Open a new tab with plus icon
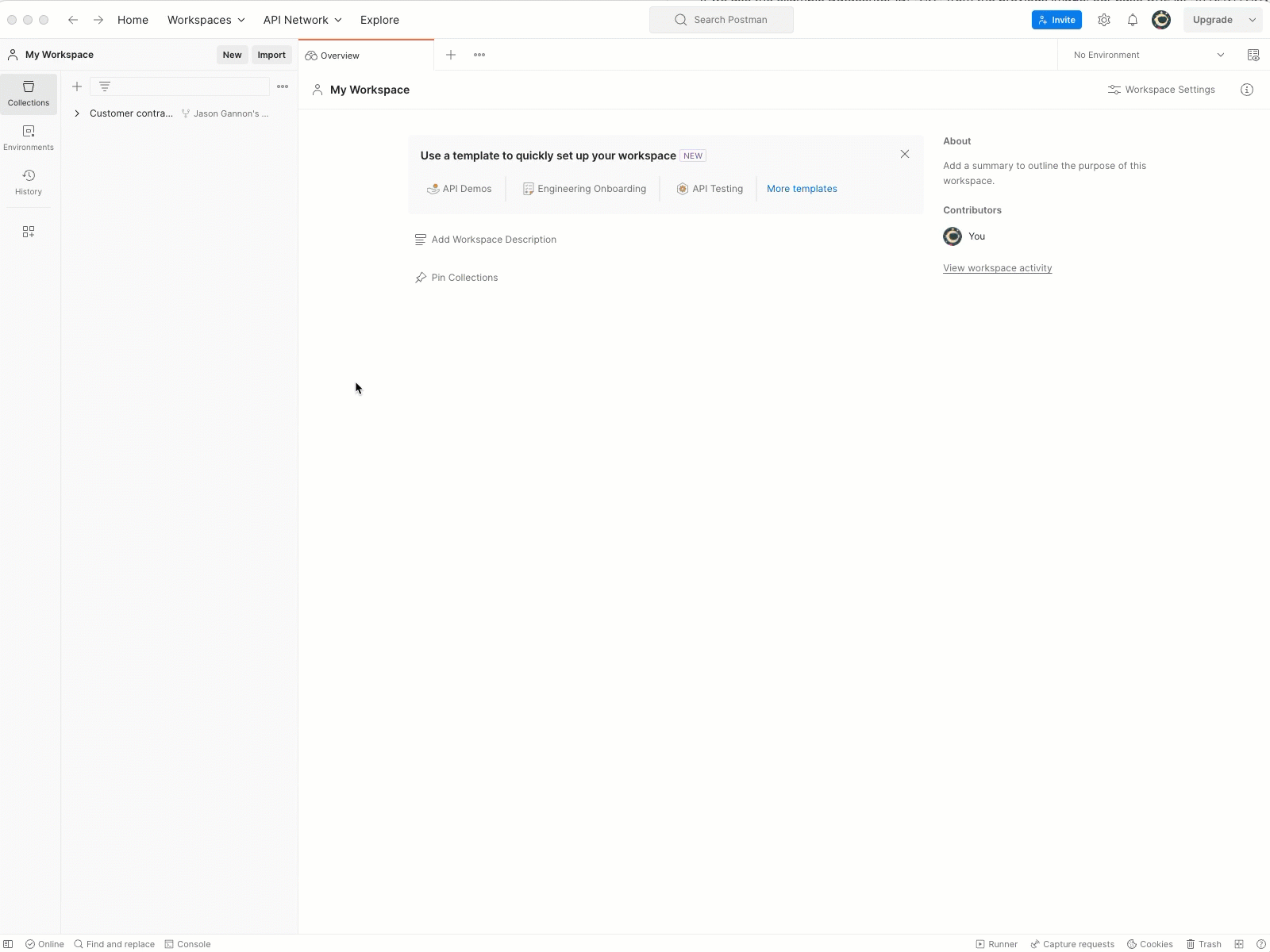 [451, 55]
